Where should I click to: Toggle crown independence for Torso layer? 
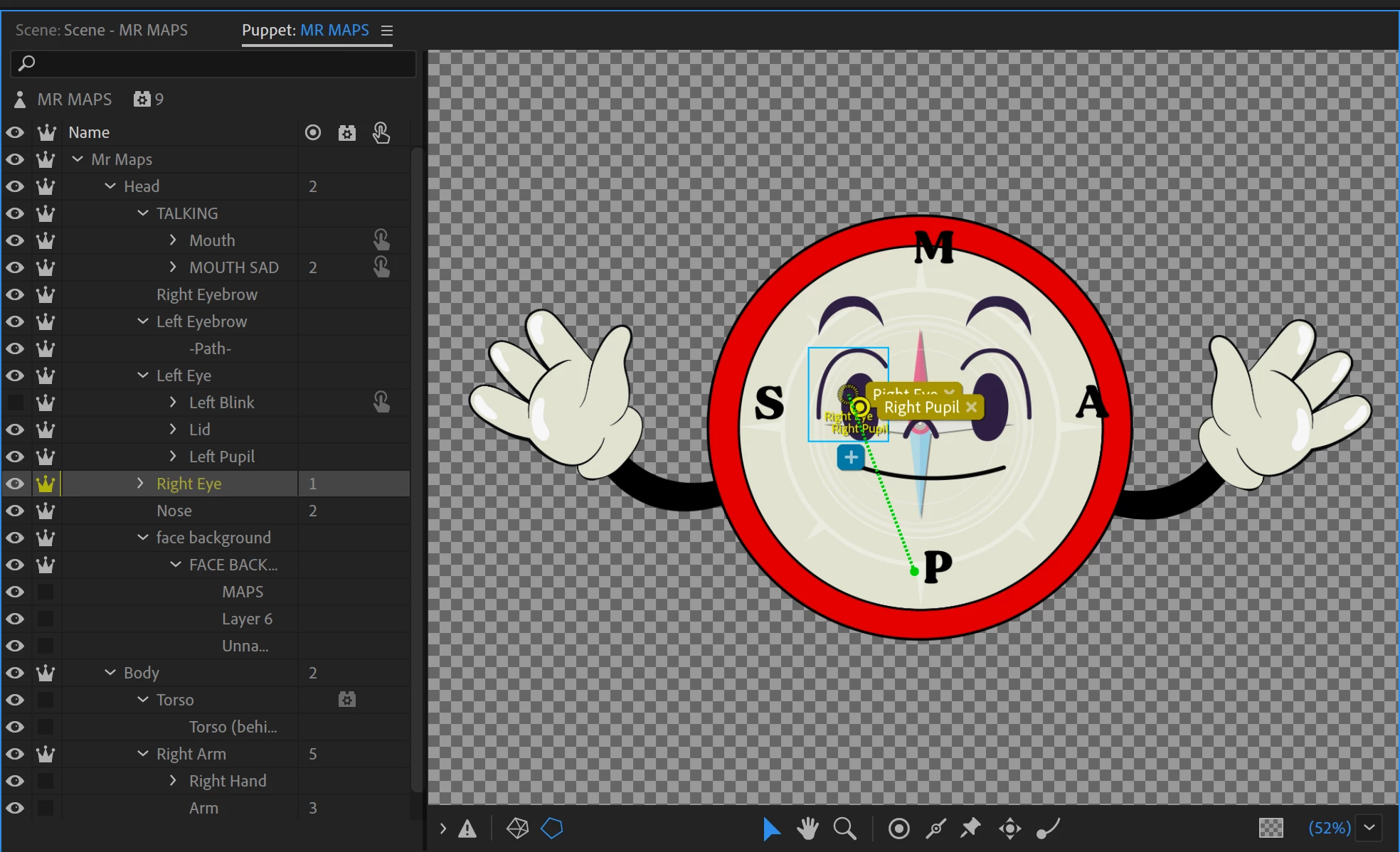[x=46, y=700]
